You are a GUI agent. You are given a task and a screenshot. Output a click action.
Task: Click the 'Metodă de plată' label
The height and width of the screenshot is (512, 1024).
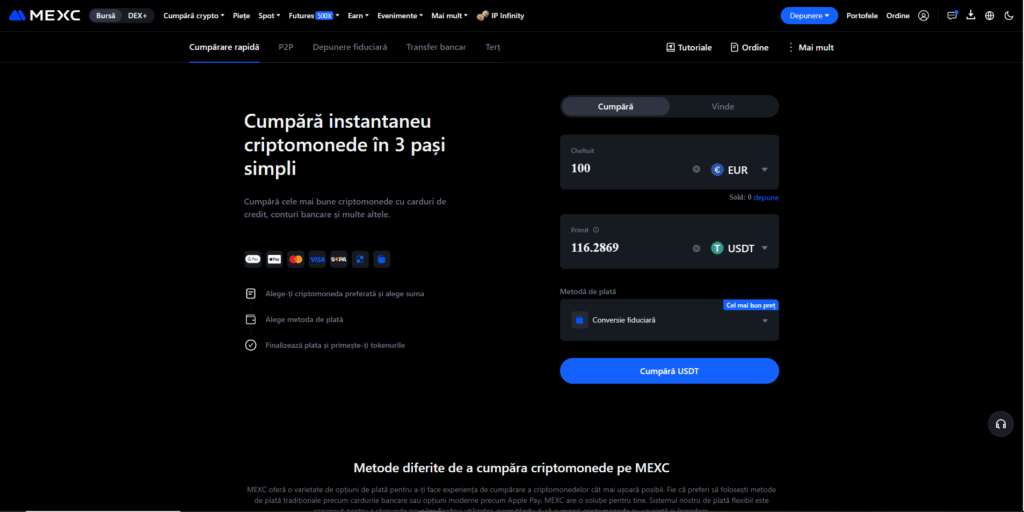click(x=588, y=291)
